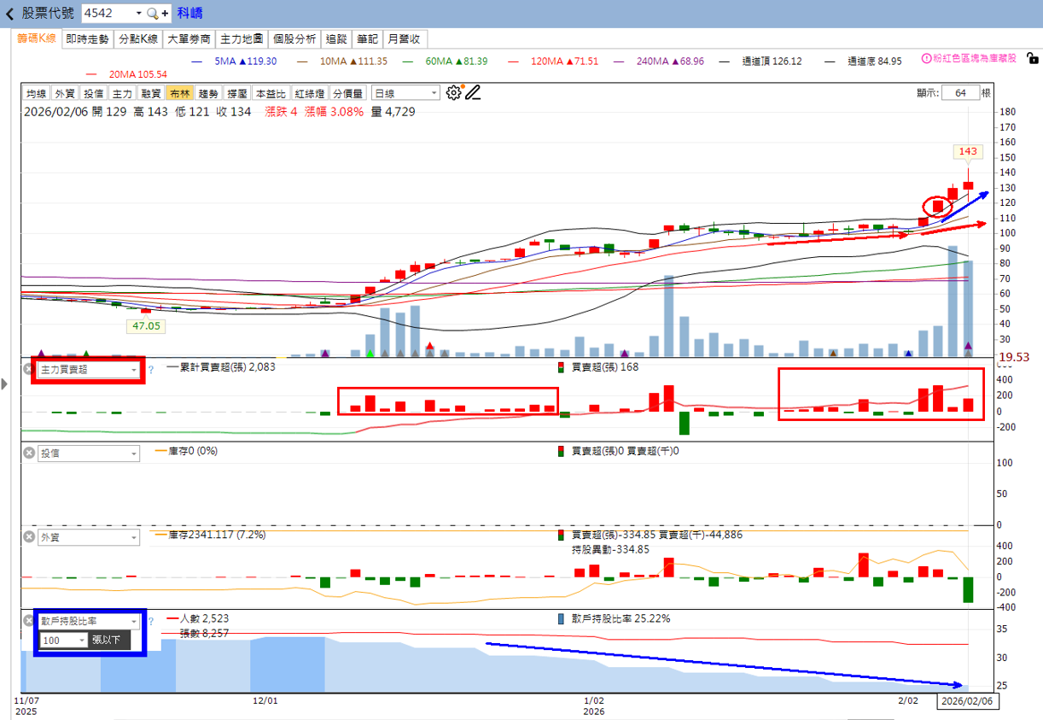
Task: Toggle the 布林 Bollinger overlay button
Action: tap(180, 94)
